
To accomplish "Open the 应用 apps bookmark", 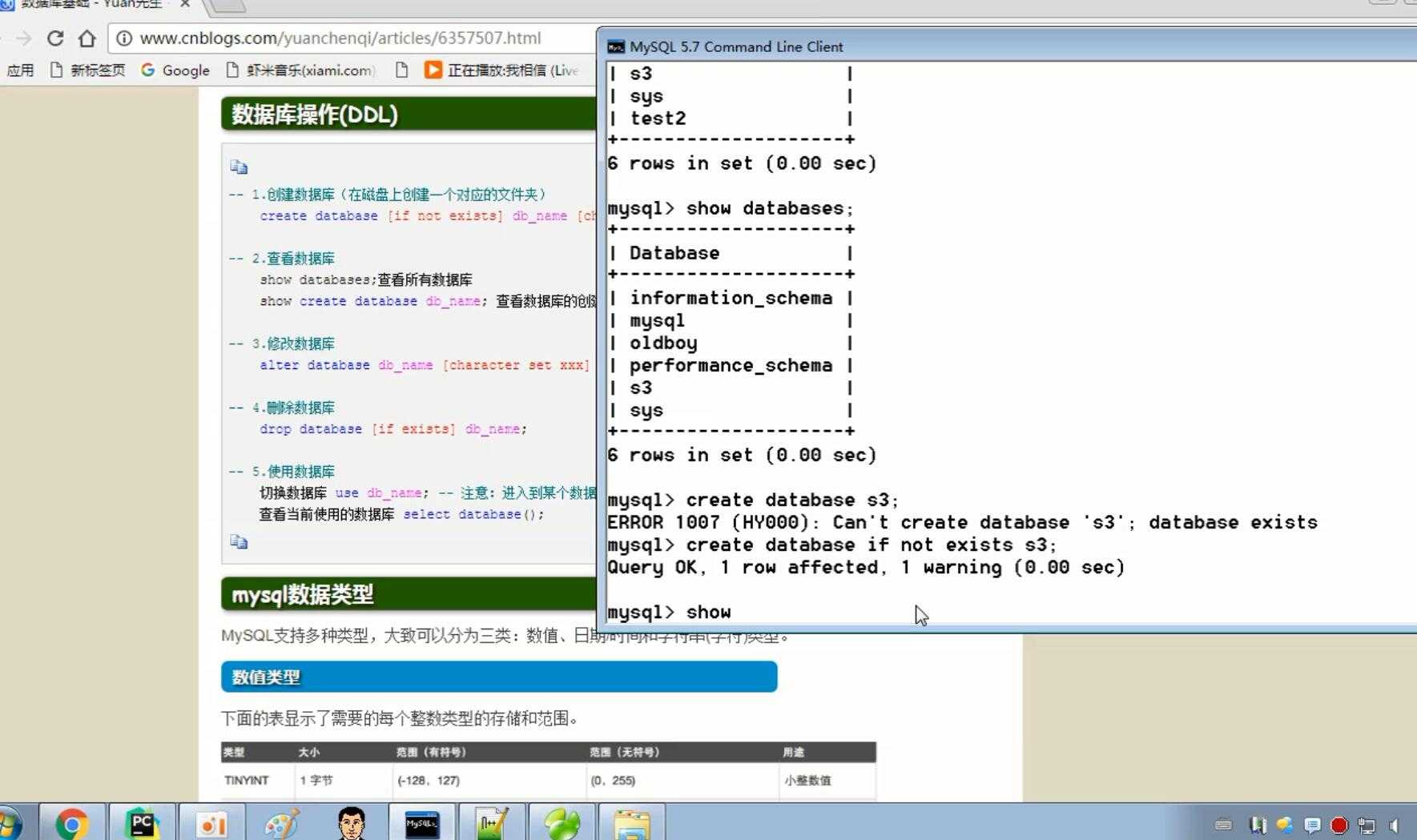I will pyautogui.click(x=20, y=70).
